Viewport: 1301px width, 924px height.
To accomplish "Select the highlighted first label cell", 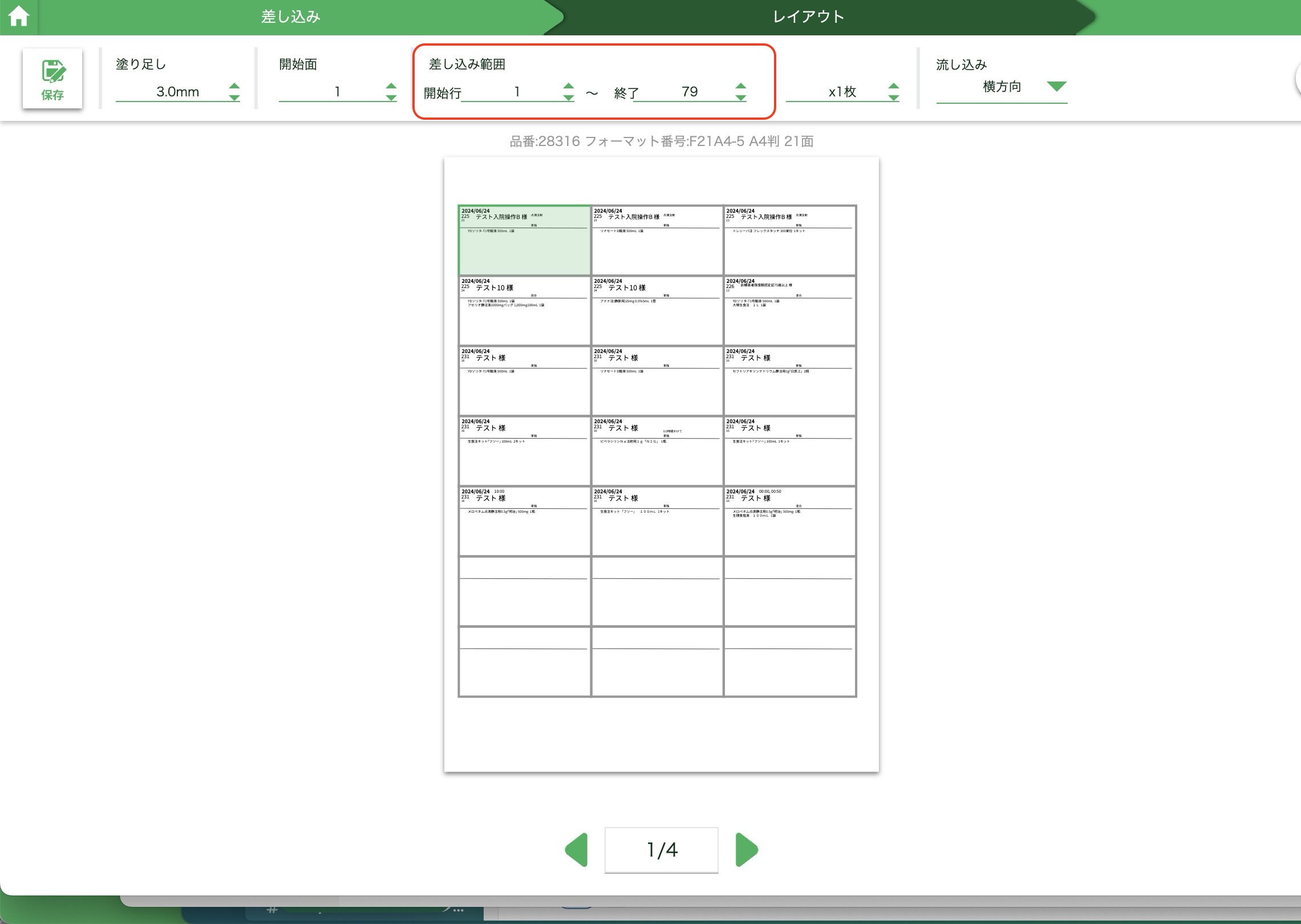I will (524, 241).
